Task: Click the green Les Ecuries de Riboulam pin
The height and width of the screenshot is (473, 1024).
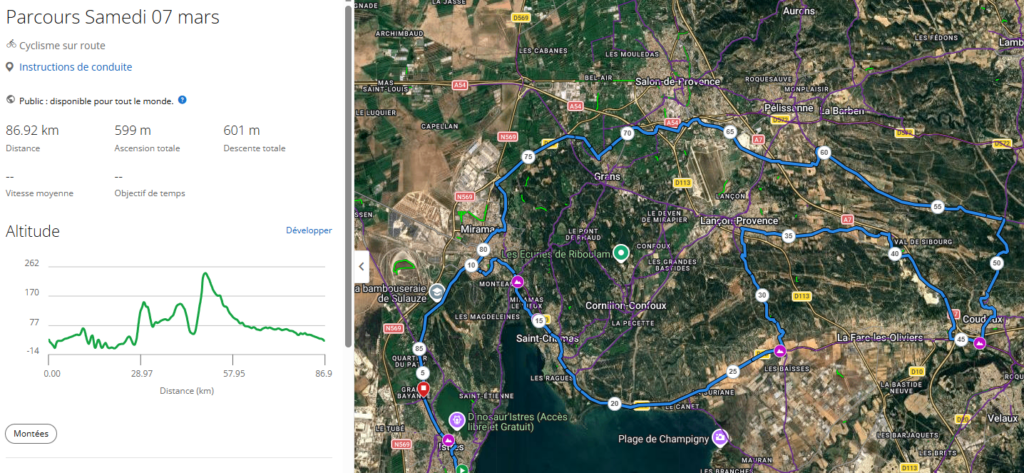Action: click(620, 252)
